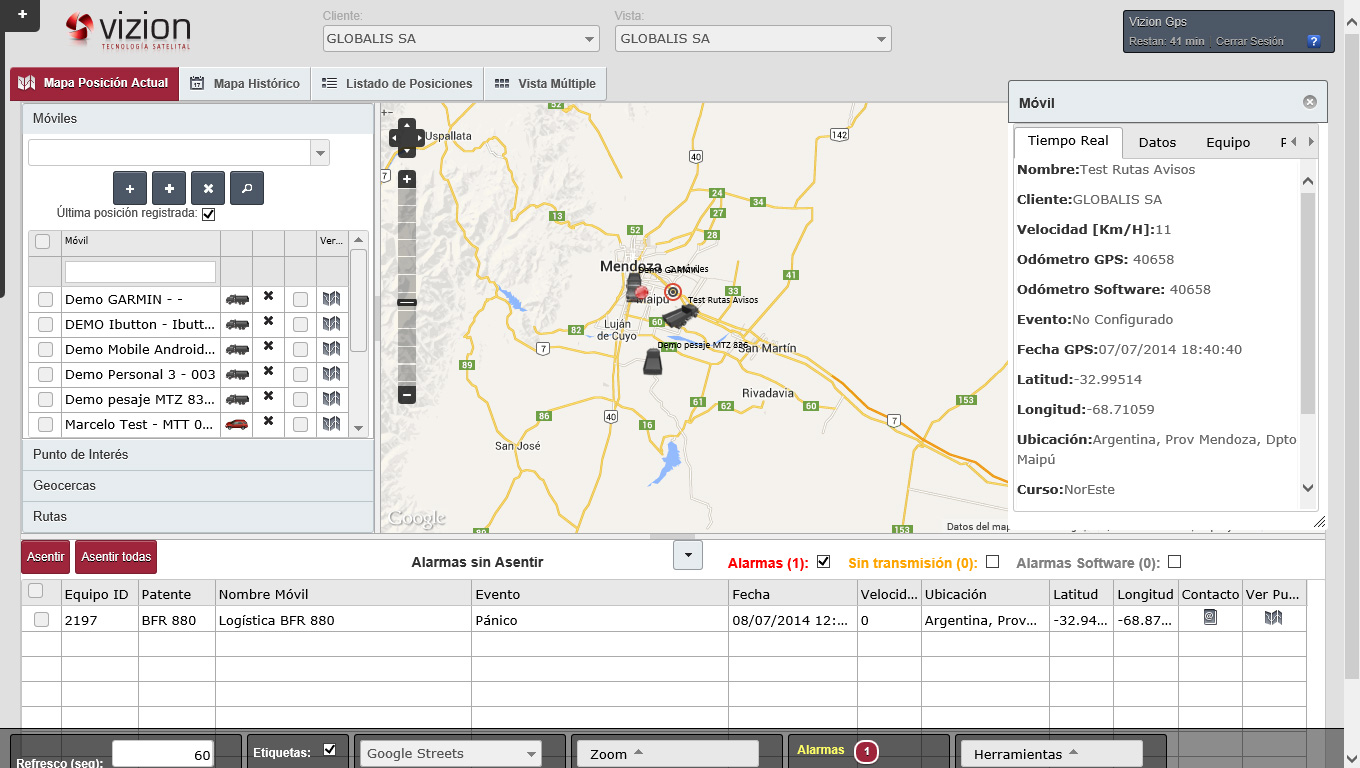Viewport: 1360px width, 768px height.
Task: Check the select-all box in Móvil list header
Action: (x=43, y=241)
